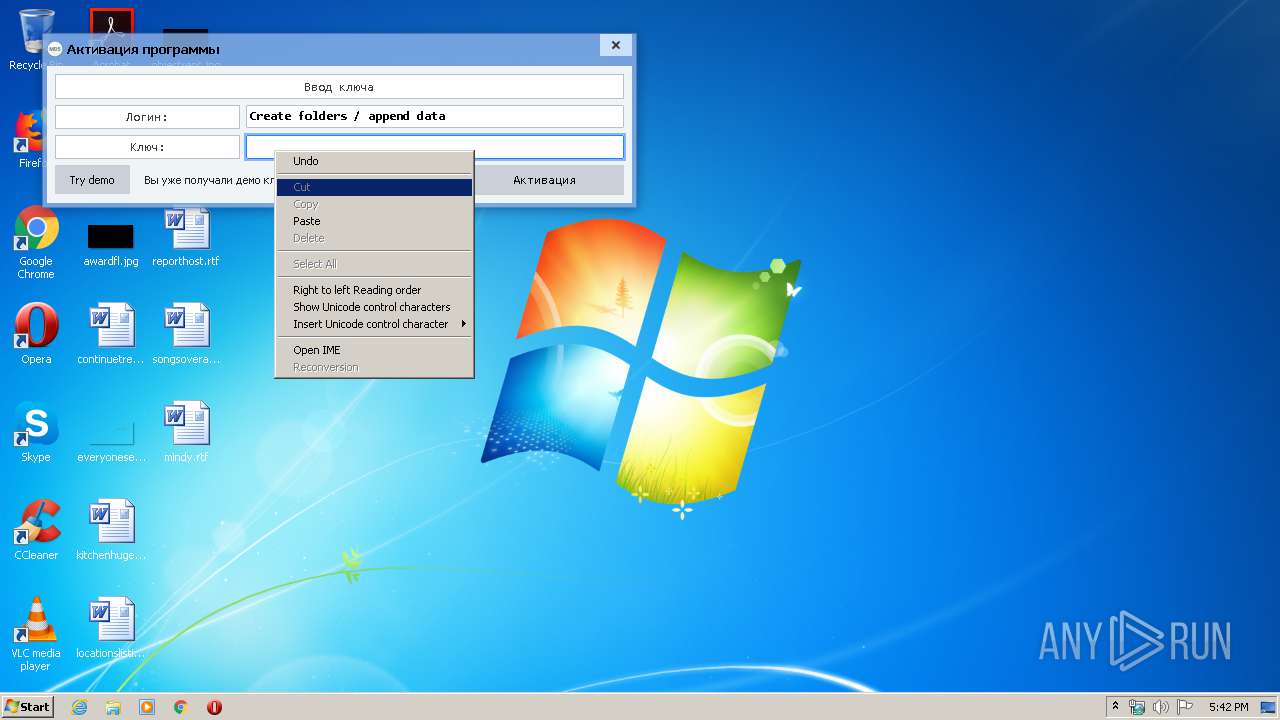
Task: Open the network tray icon
Action: (1137, 707)
